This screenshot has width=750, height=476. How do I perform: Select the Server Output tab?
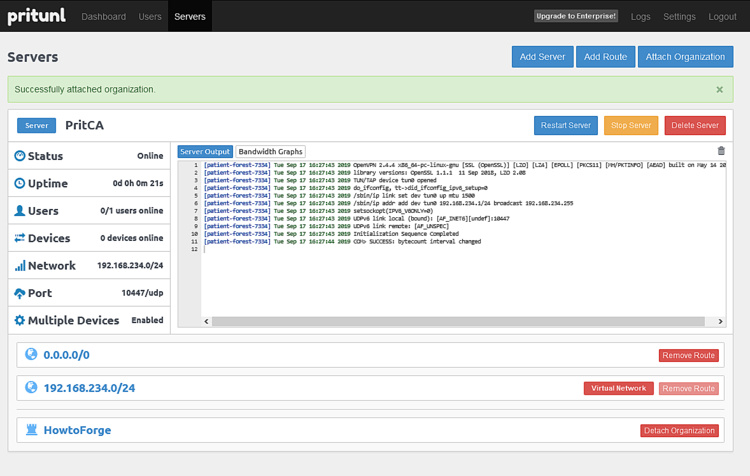point(205,152)
